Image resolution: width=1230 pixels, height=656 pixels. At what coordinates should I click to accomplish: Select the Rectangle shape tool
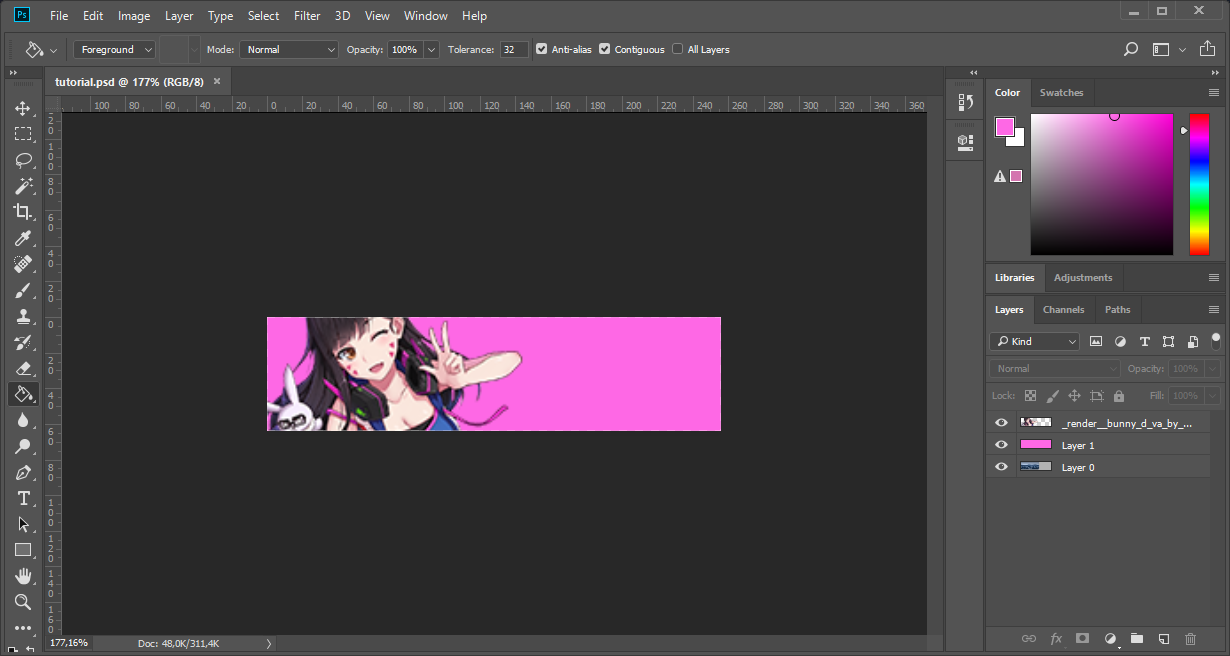click(x=22, y=550)
